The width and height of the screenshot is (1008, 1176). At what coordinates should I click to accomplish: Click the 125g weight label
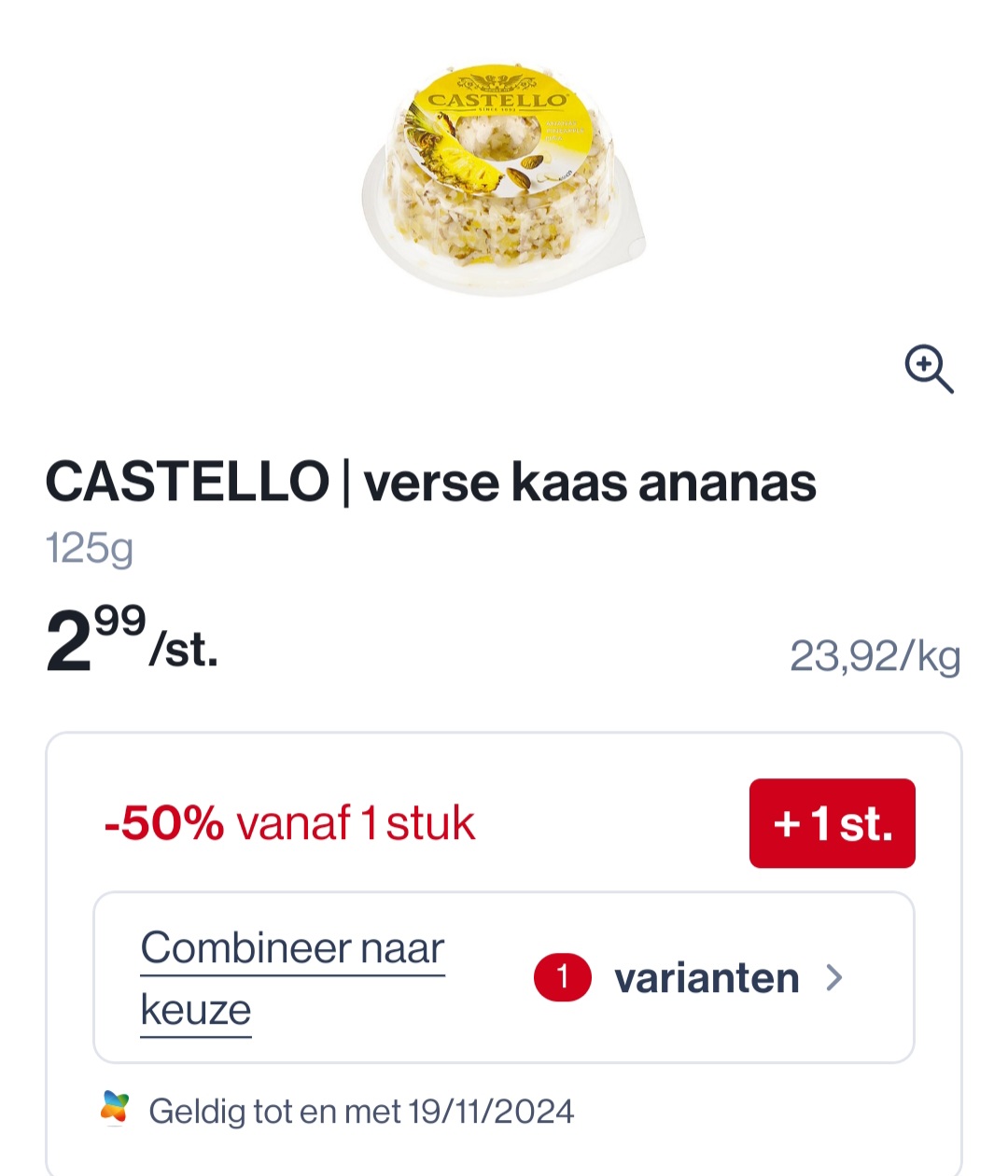90,548
